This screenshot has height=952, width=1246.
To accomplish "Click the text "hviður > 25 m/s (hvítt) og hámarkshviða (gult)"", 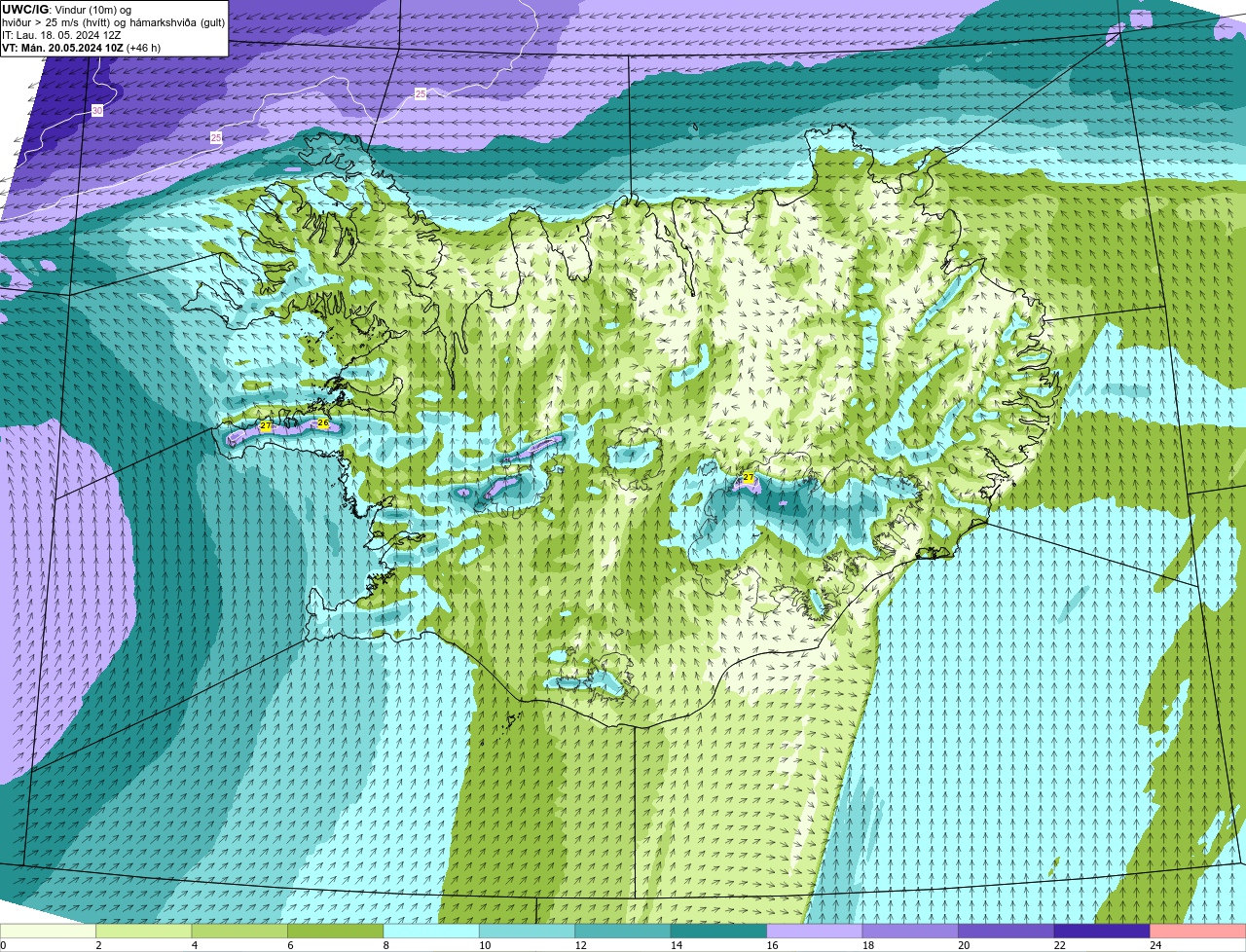I will pos(114,22).
